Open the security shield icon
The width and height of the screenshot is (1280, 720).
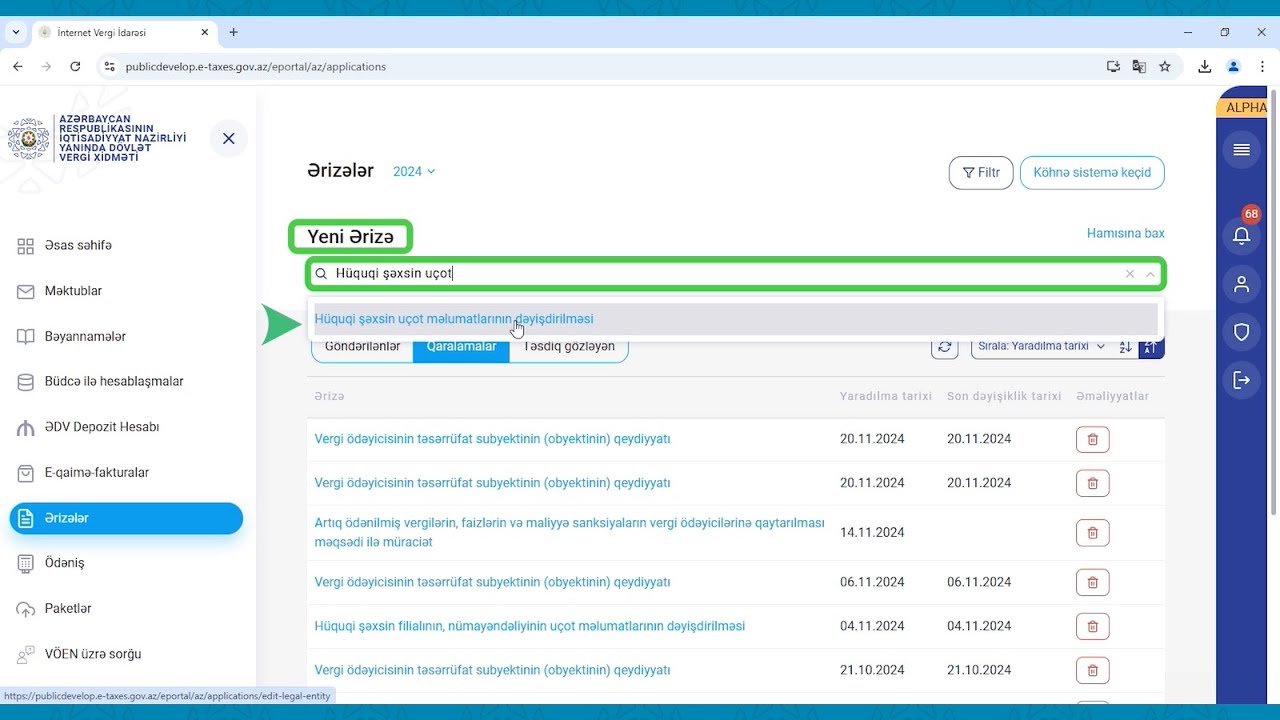[x=1242, y=332]
